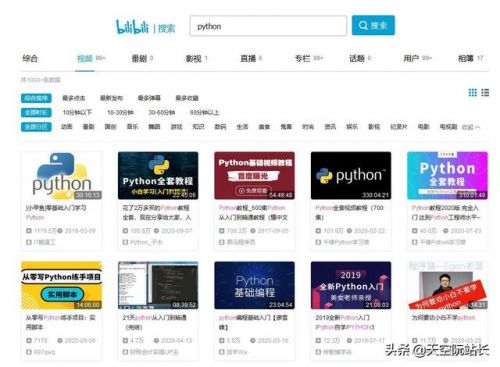This screenshot has height=367, width=500.
Task: Open the 相簿 tab
Action: (466, 59)
